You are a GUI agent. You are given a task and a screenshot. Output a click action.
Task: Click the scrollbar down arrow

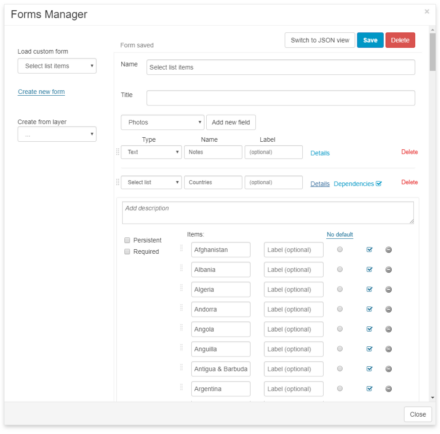pos(432,397)
